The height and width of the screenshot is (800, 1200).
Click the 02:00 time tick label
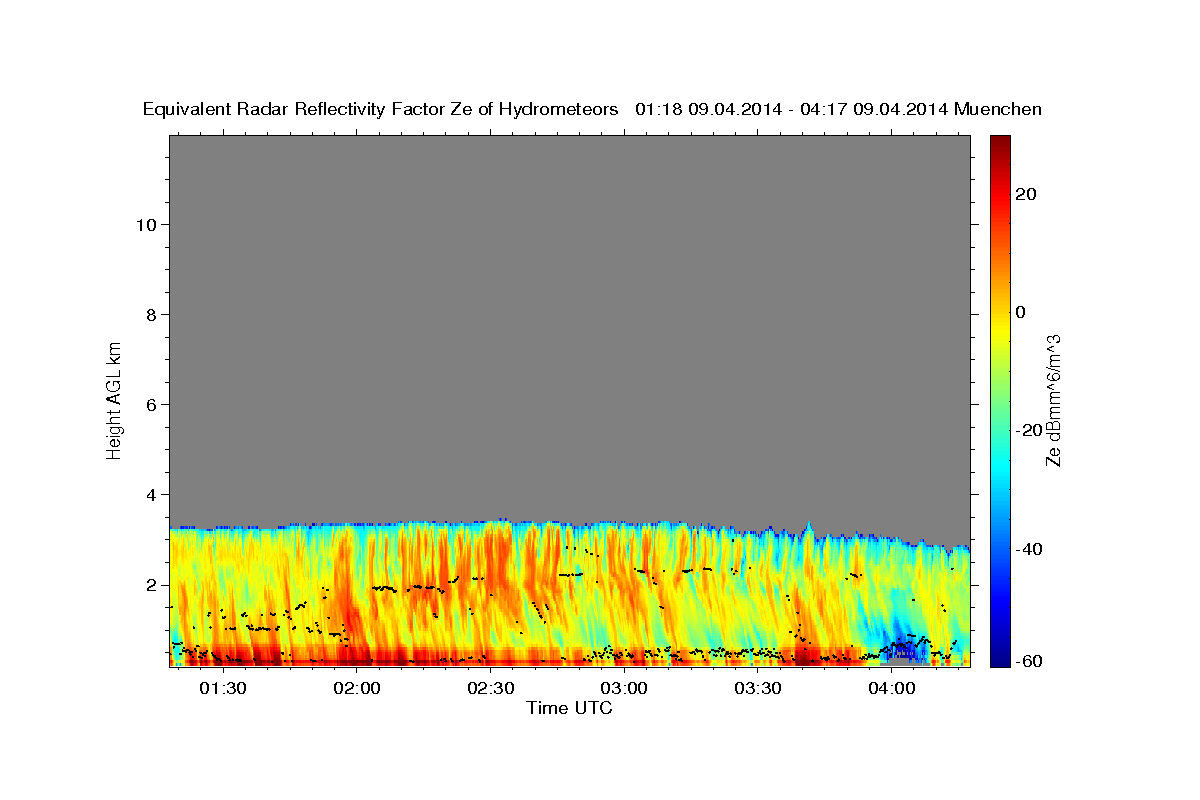pos(356,688)
